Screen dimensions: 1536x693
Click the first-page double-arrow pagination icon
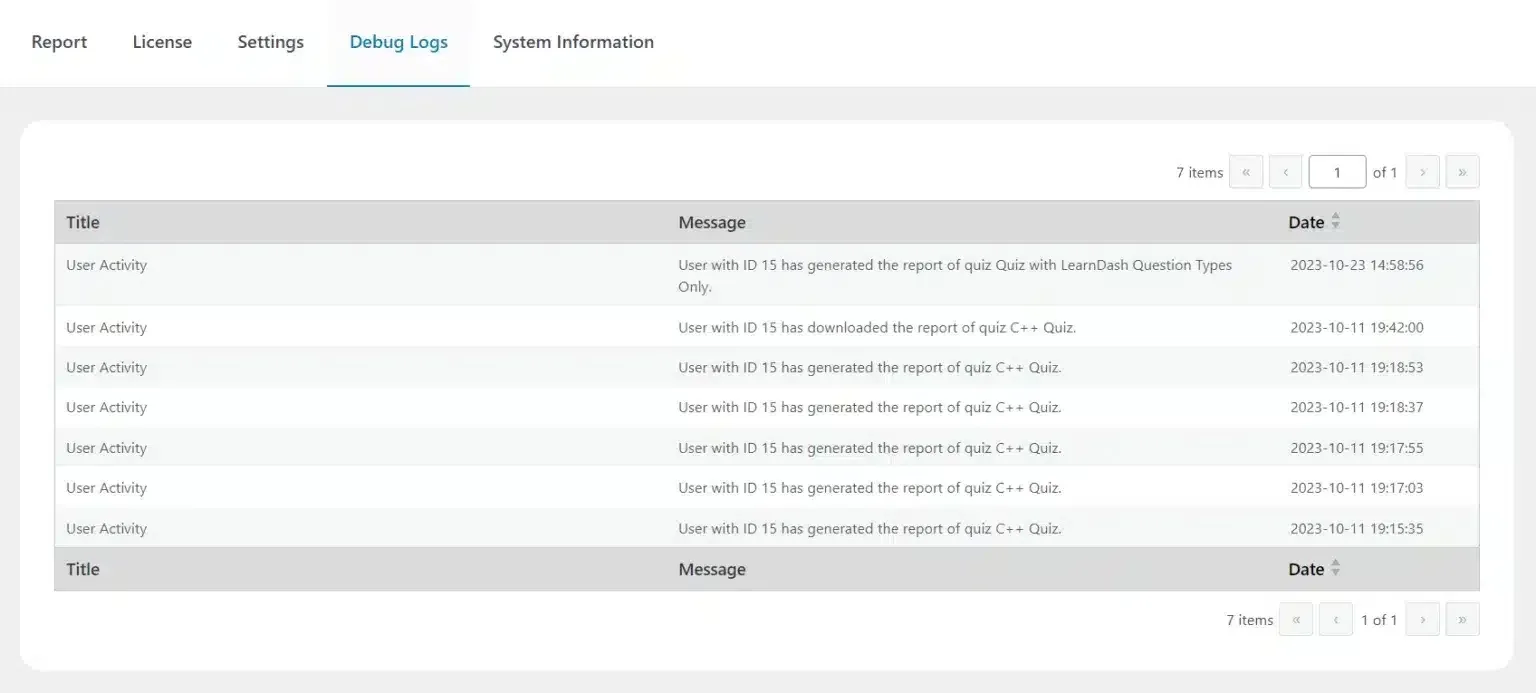[1246, 171]
